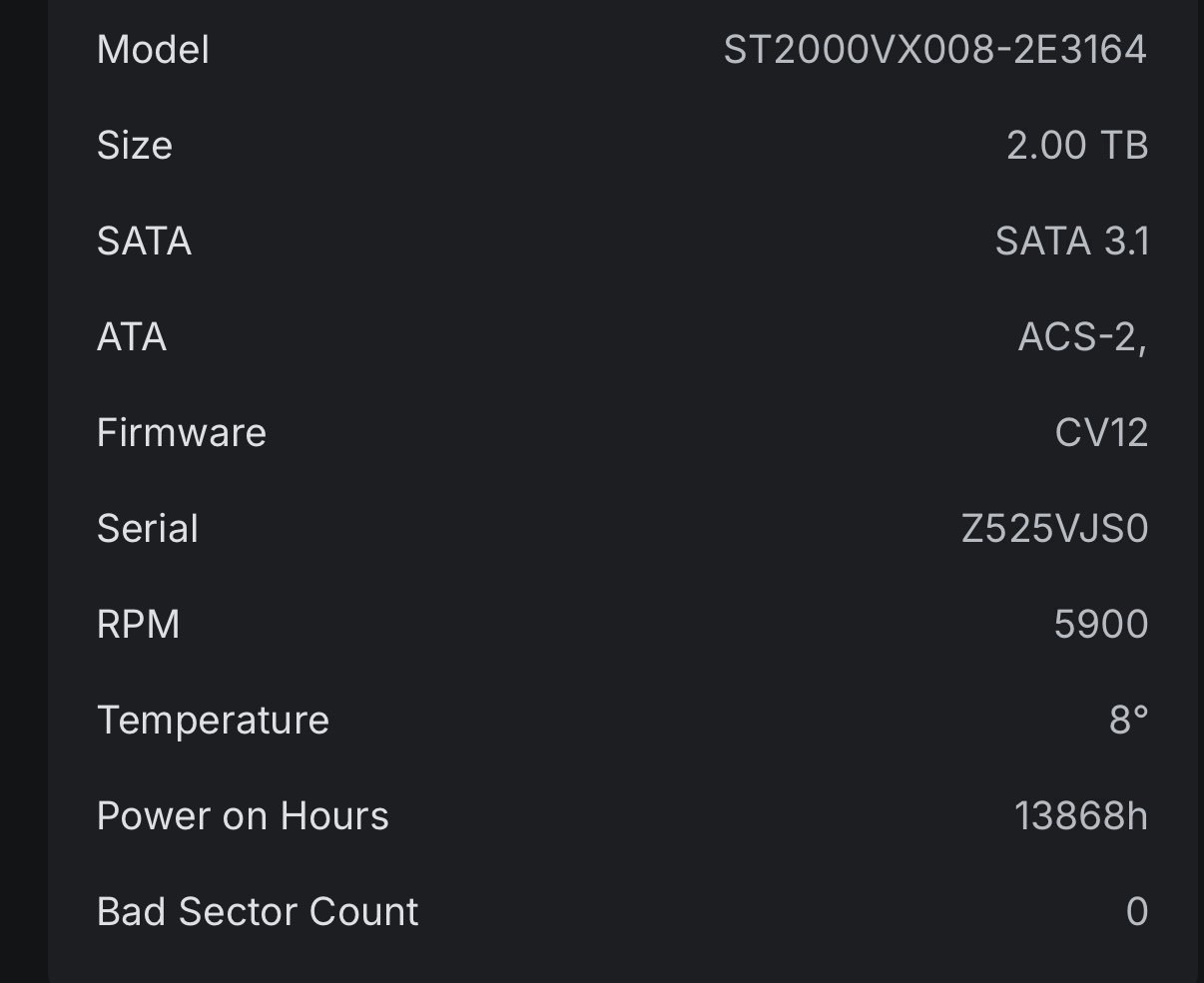1204x983 pixels.
Task: Click the Power on Hours label
Action: click(x=243, y=816)
